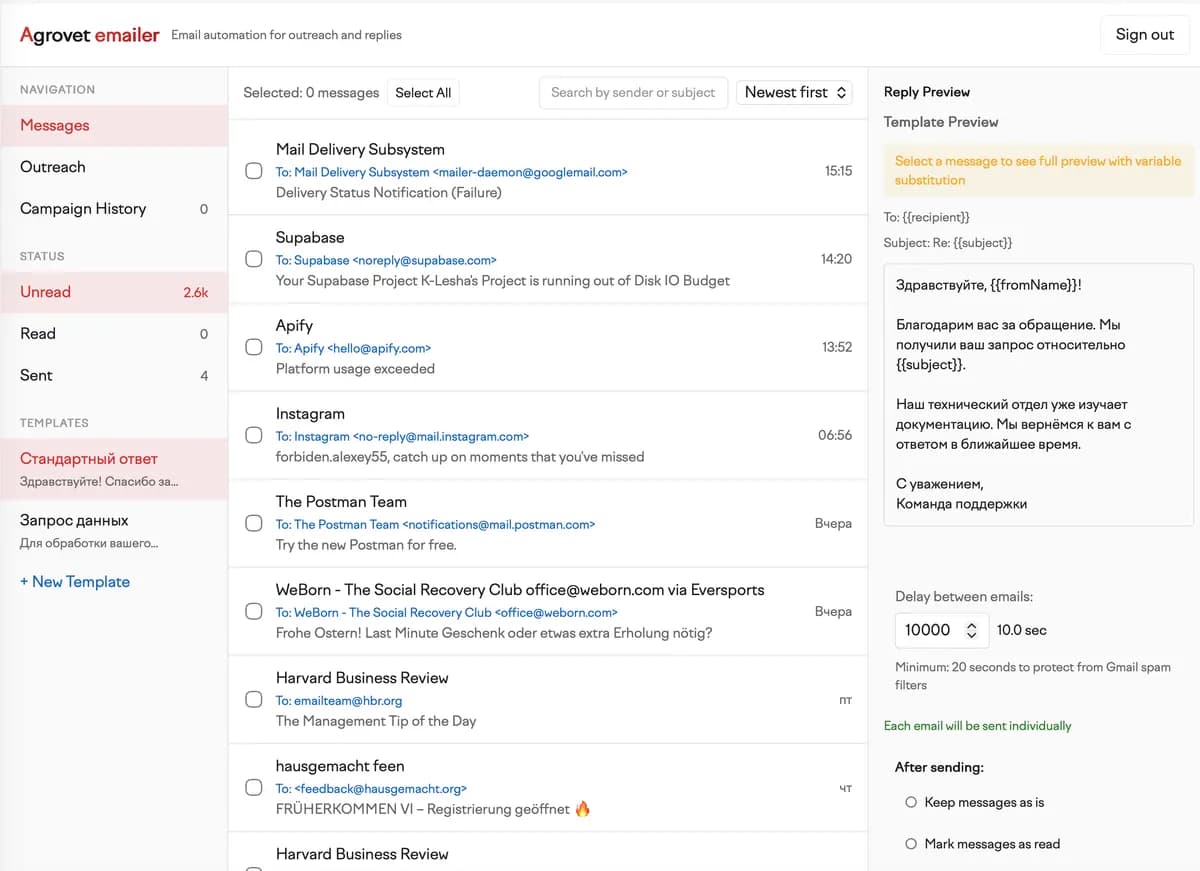Viewport: 1200px width, 871px height.
Task: Check the Instagram message checkbox
Action: click(x=254, y=435)
